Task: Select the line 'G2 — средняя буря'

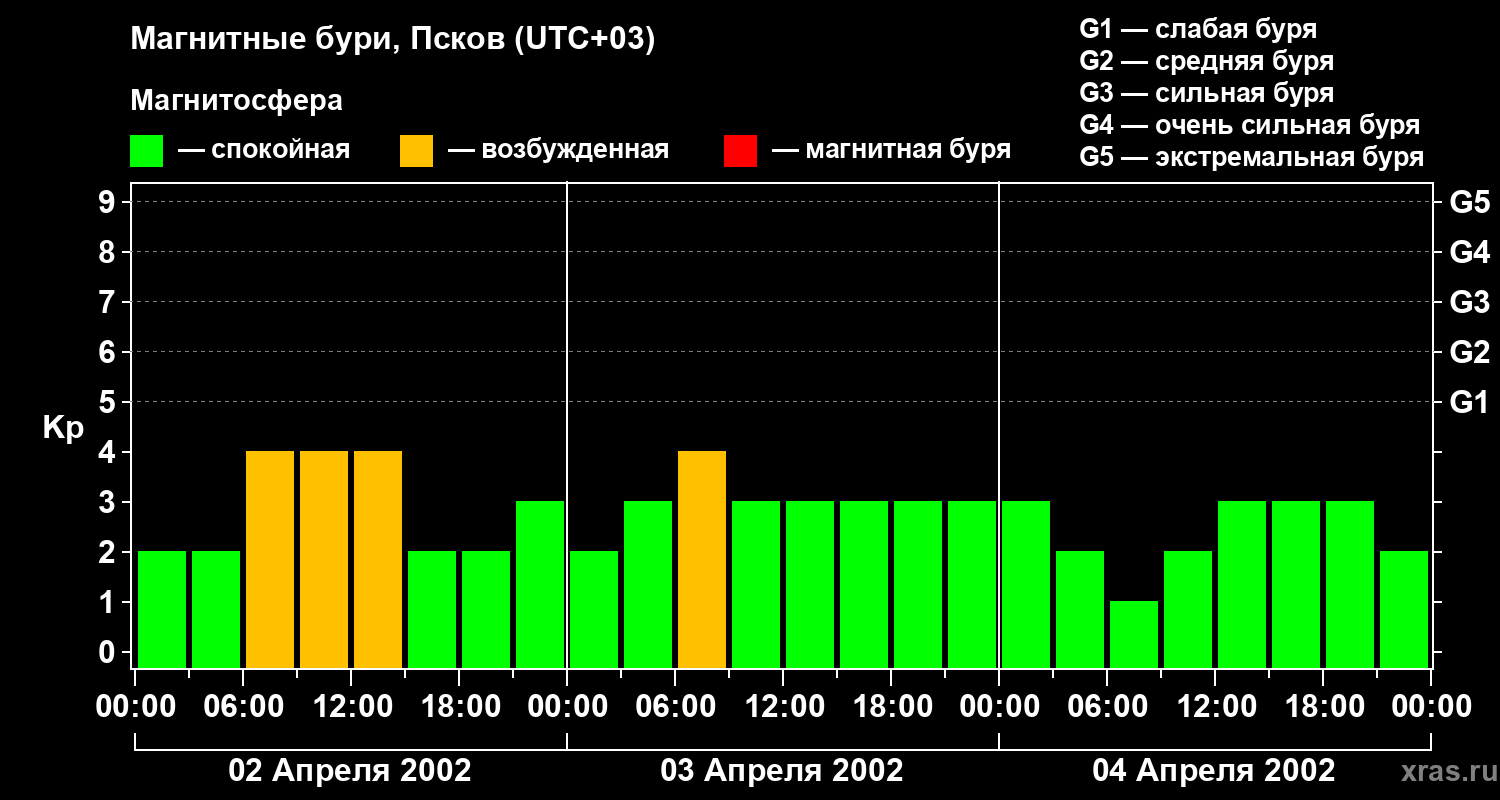Action: pos(1206,61)
